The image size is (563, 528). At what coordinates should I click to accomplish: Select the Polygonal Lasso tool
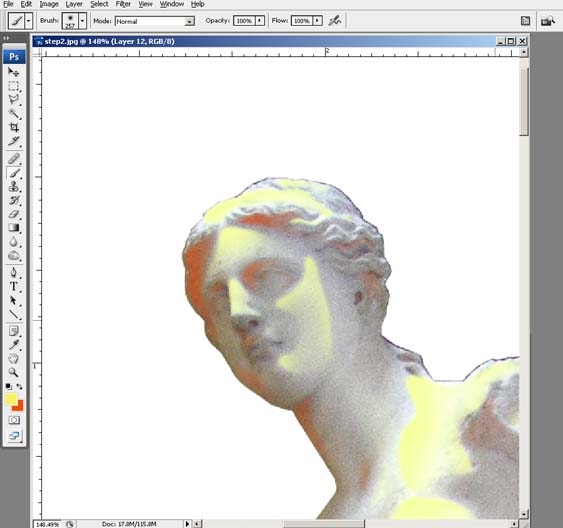click(14, 100)
